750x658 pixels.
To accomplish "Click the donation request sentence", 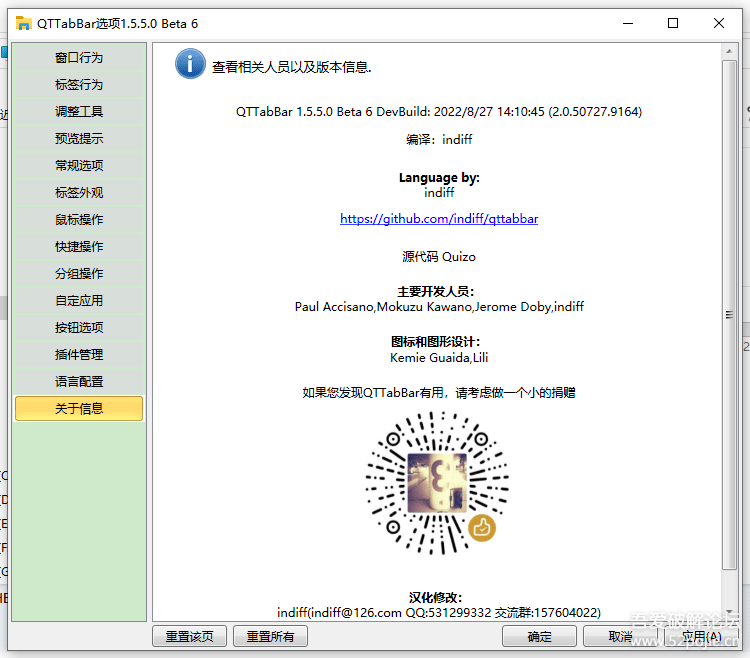I will 439,393.
